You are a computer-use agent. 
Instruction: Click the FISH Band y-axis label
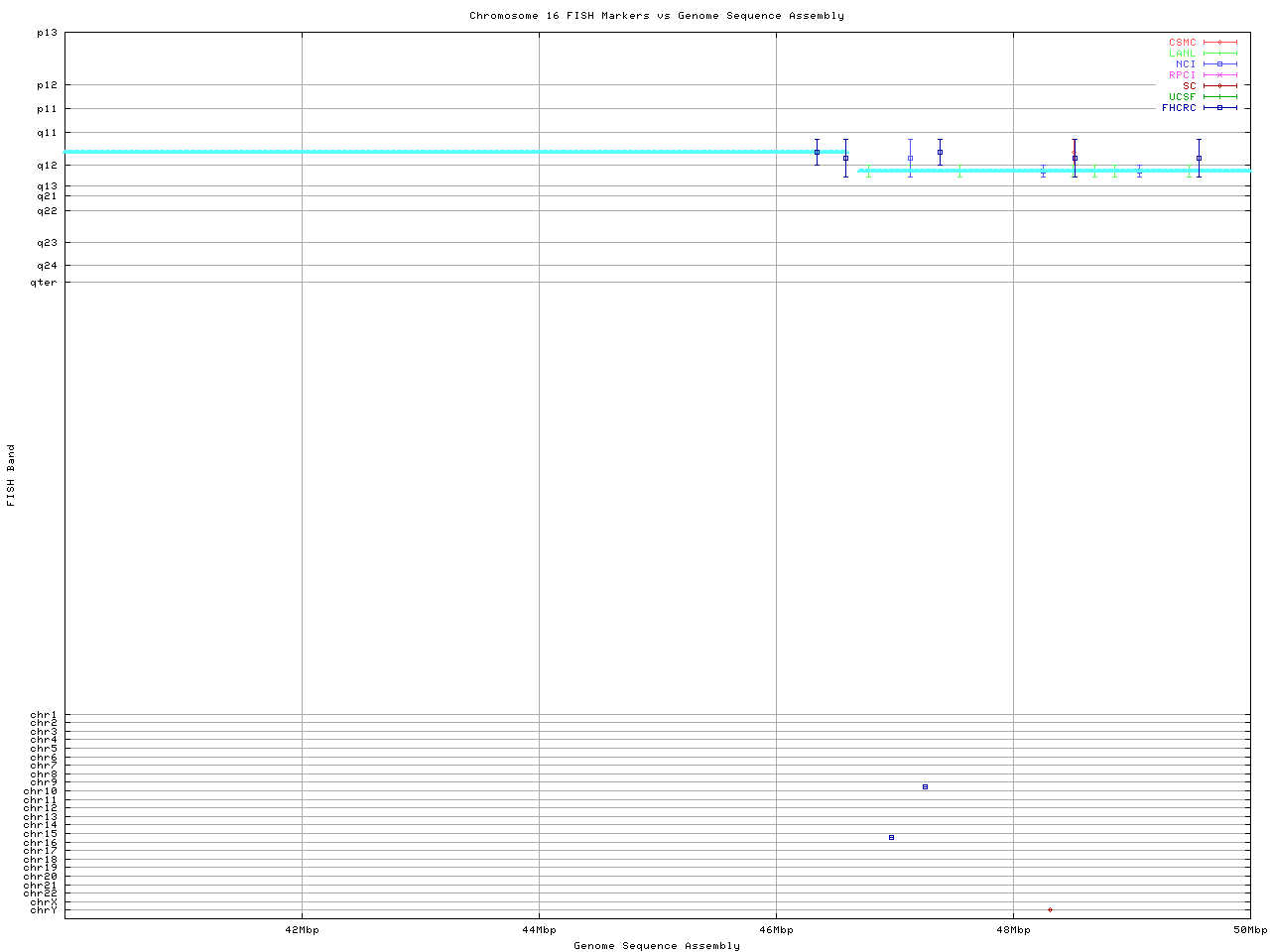pos(12,475)
